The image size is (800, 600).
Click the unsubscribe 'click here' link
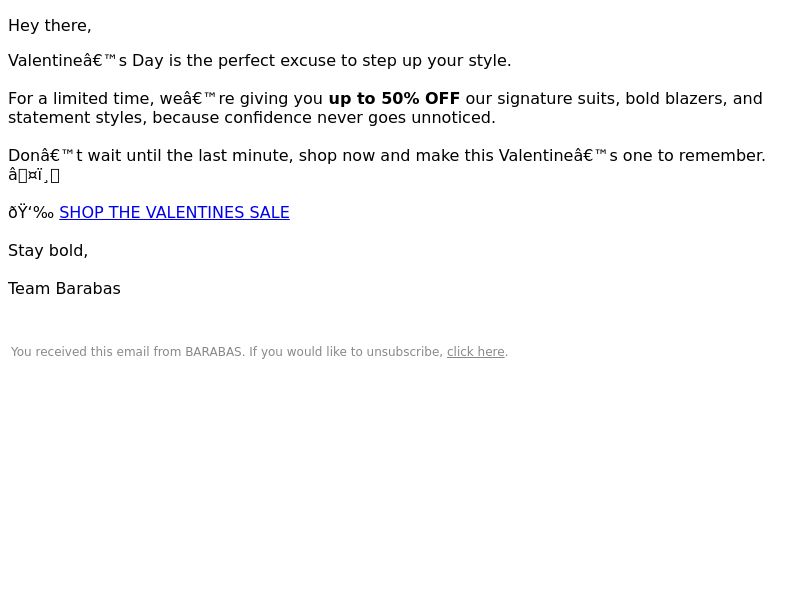(x=476, y=352)
